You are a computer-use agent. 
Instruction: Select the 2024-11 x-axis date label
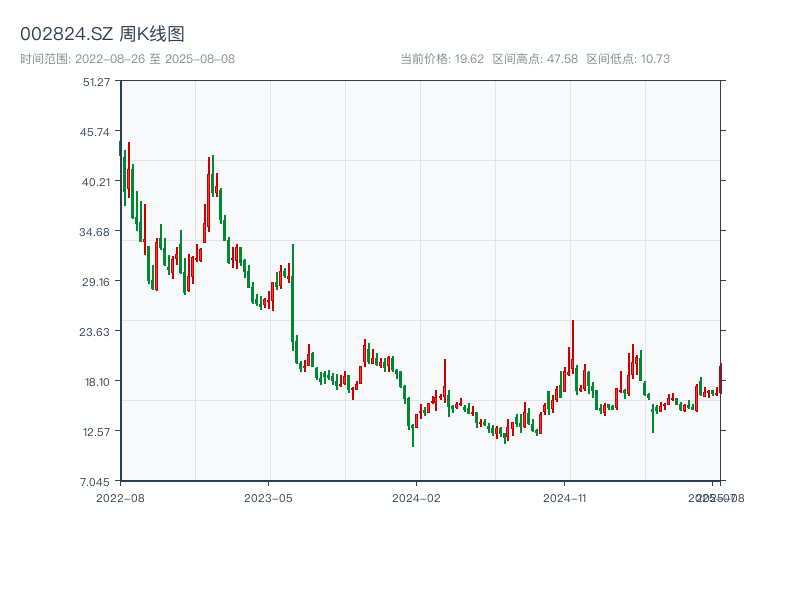point(565,497)
